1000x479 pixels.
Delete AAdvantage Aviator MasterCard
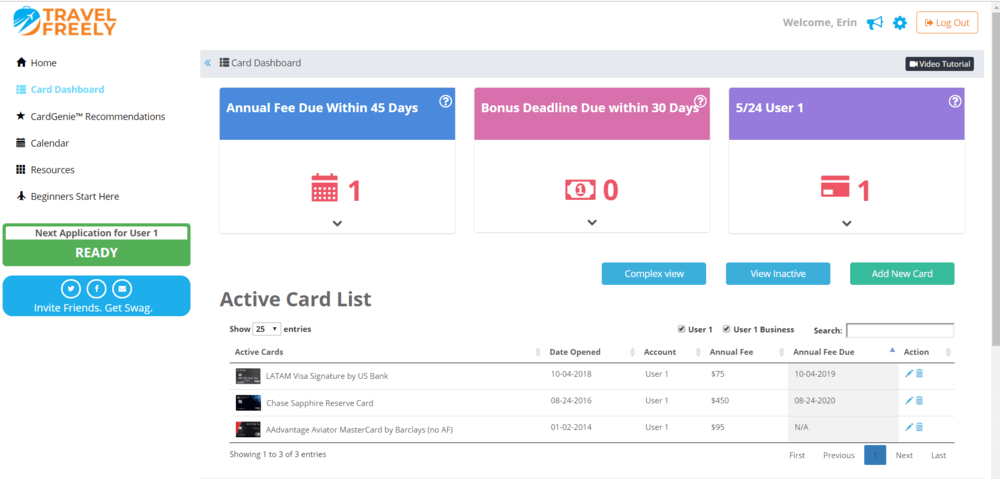click(x=920, y=427)
